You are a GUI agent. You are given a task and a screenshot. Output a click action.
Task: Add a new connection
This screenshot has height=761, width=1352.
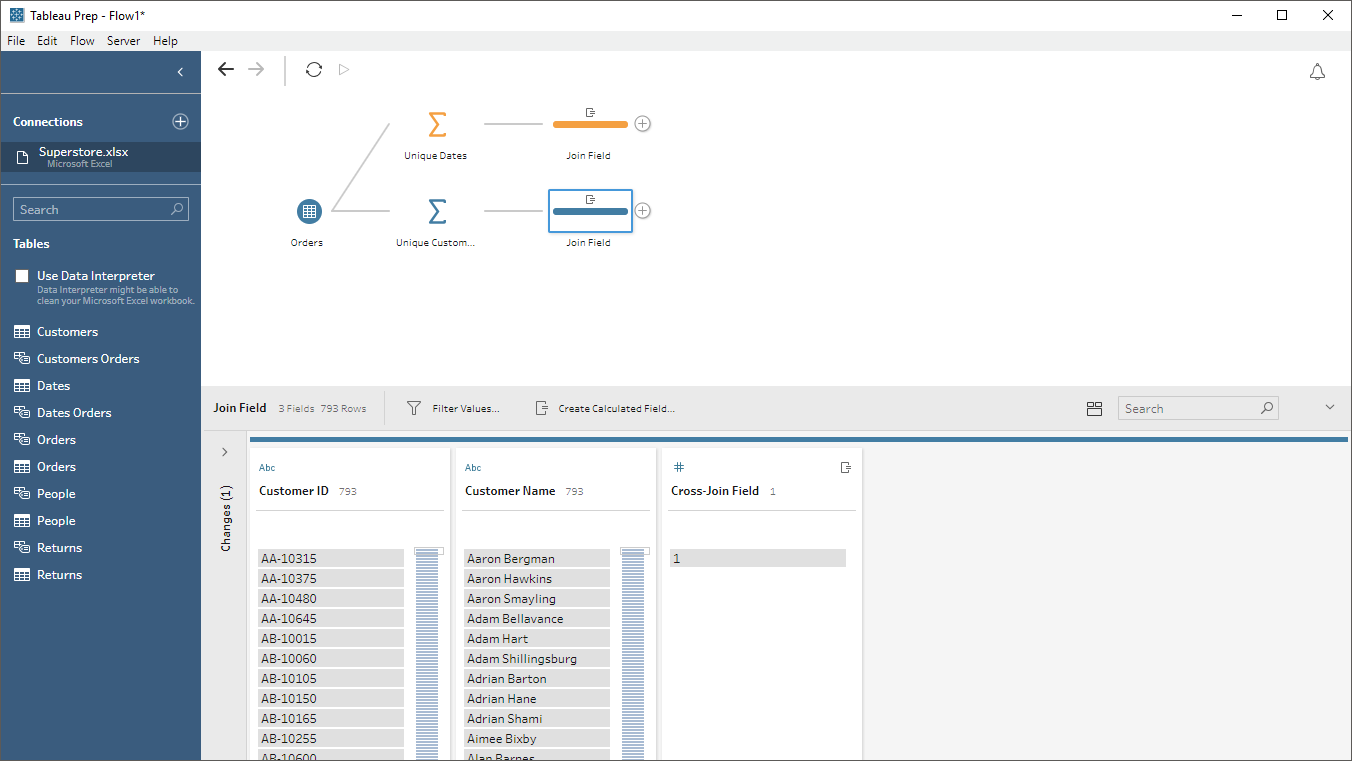[x=180, y=121]
